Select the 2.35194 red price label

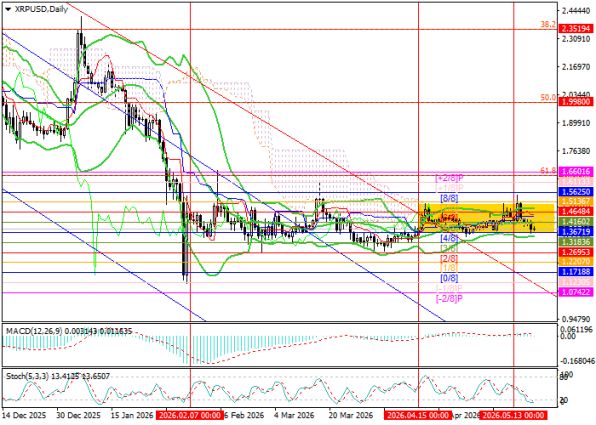[x=576, y=29]
